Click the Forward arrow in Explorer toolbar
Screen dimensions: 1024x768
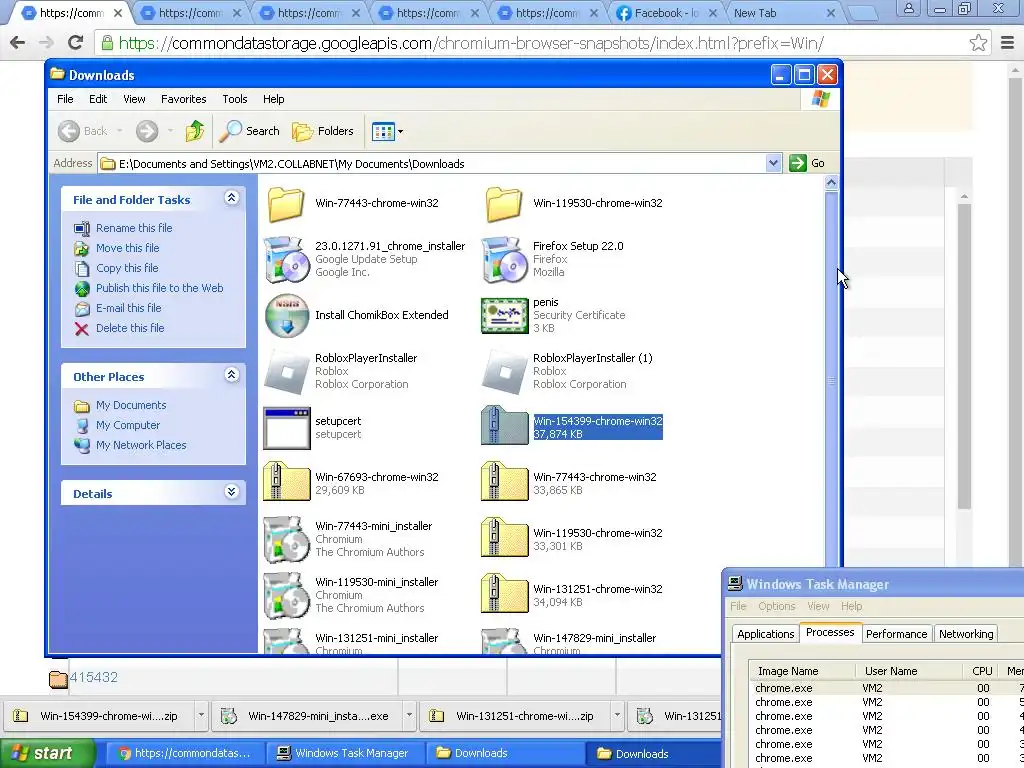[147, 131]
